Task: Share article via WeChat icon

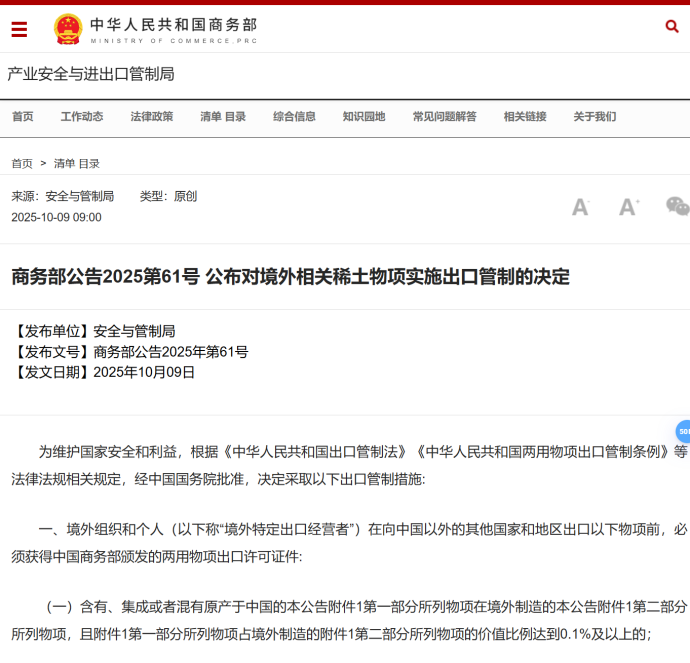Action: 677,206
